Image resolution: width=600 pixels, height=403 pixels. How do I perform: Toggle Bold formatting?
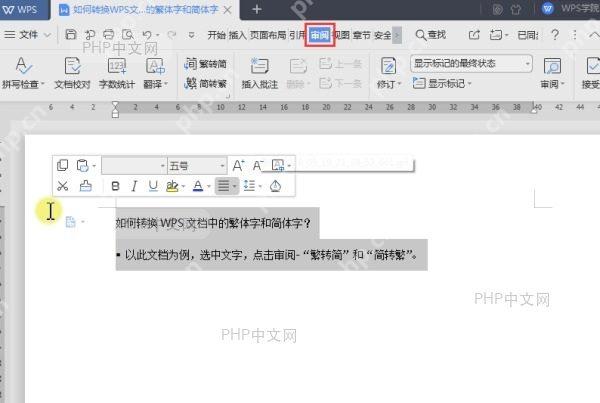115,186
